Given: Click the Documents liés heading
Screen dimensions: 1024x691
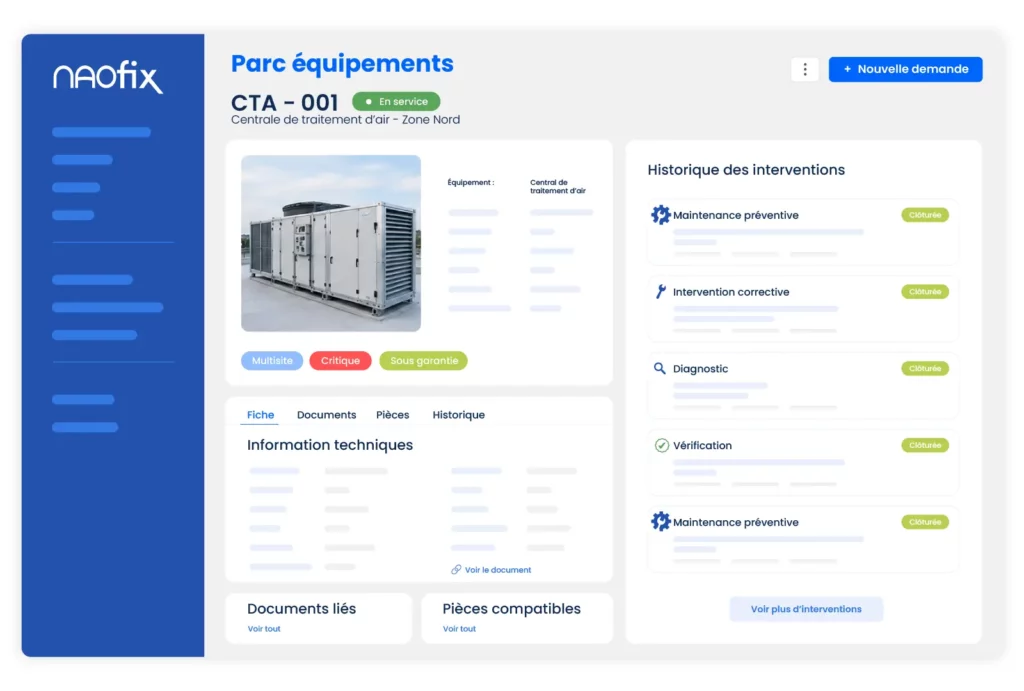Looking at the screenshot, I should 301,609.
